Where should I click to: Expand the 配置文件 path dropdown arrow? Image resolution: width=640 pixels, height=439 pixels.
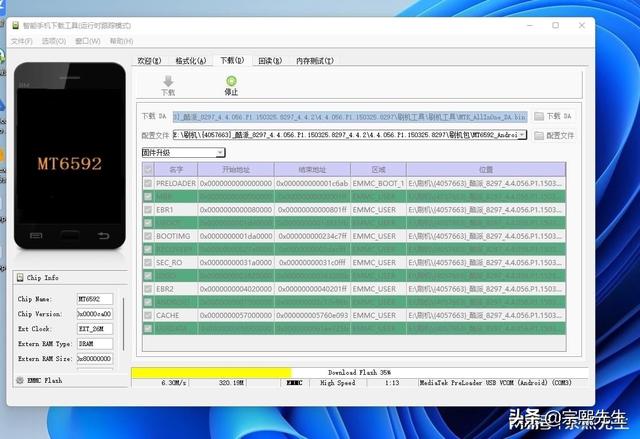522,135
